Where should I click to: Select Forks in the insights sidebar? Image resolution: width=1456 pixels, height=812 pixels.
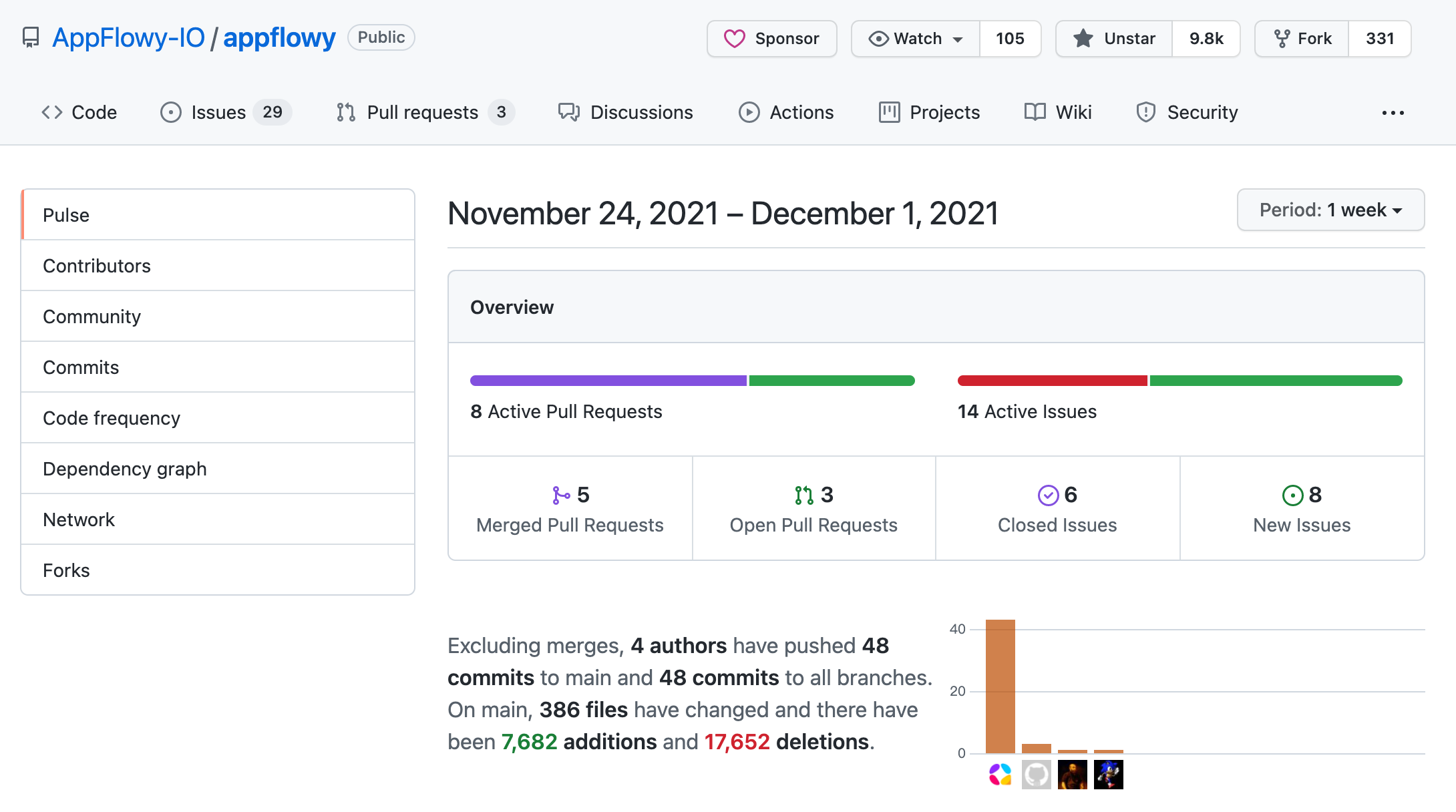[218, 570]
